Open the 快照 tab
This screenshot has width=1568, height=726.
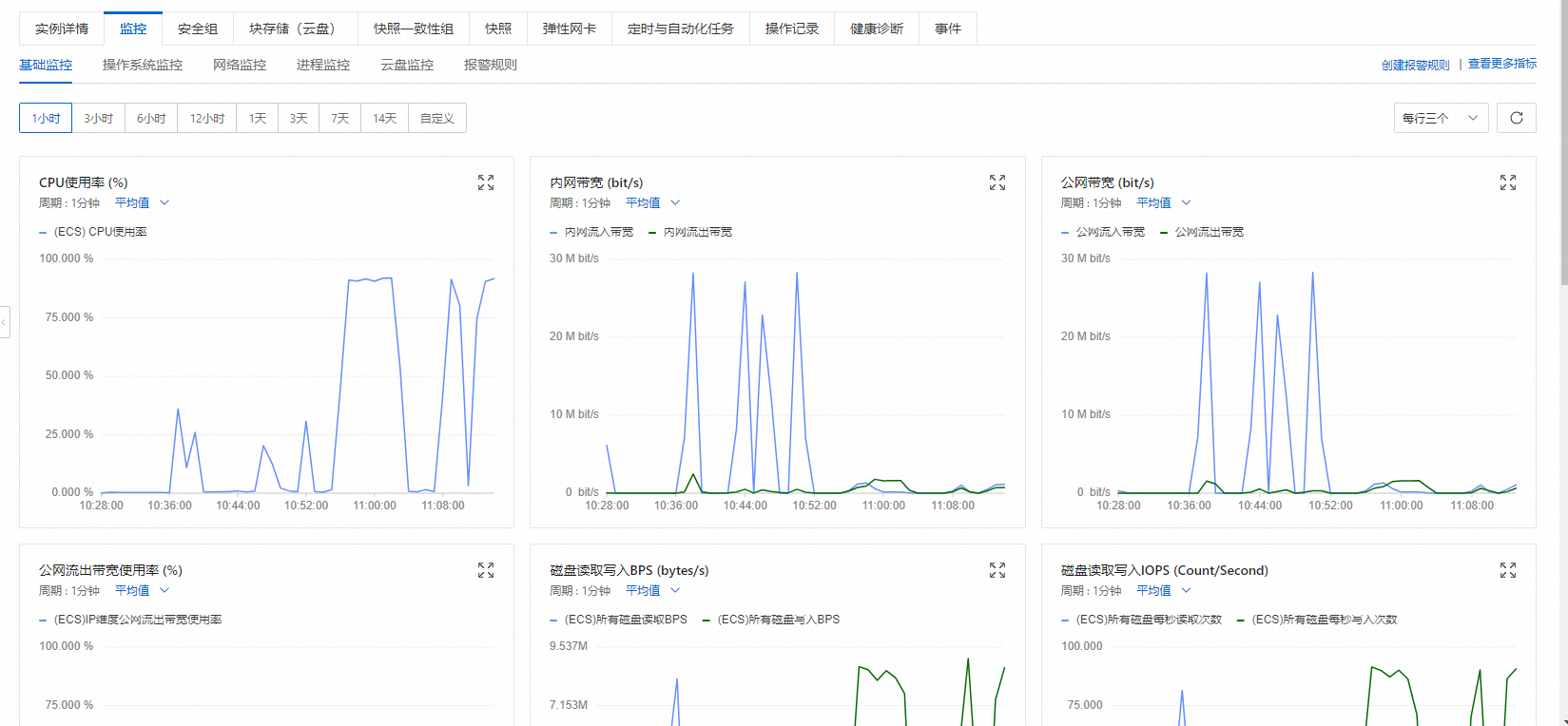point(498,29)
